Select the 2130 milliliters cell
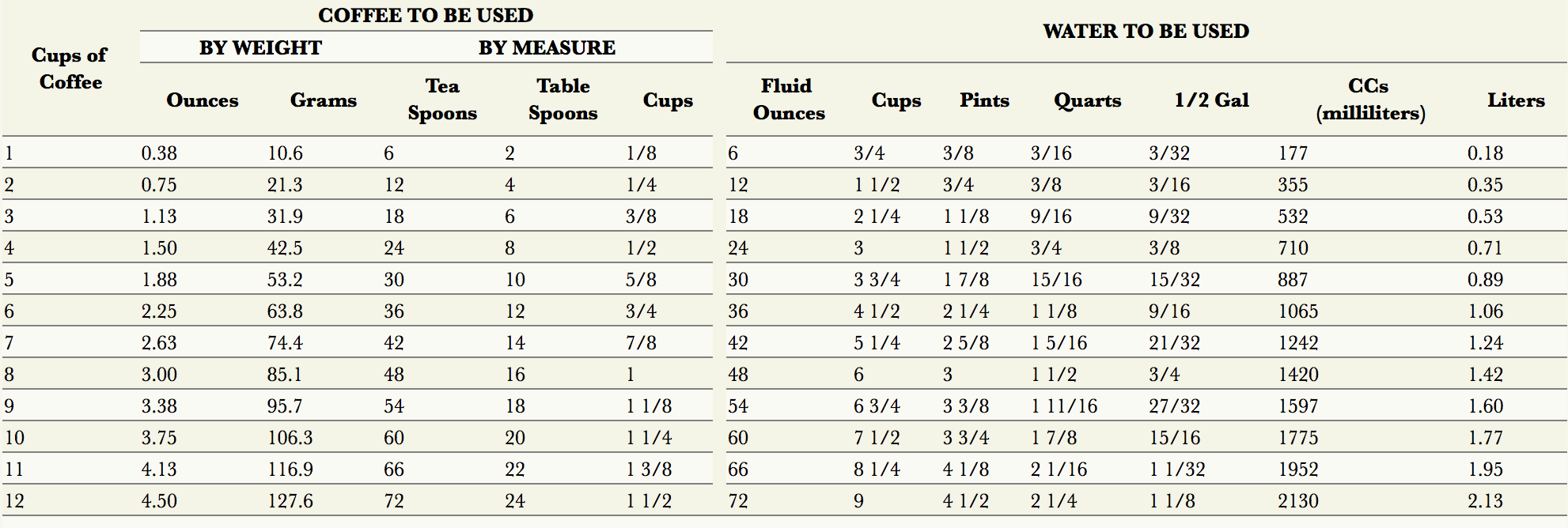The image size is (1568, 528). [1298, 501]
